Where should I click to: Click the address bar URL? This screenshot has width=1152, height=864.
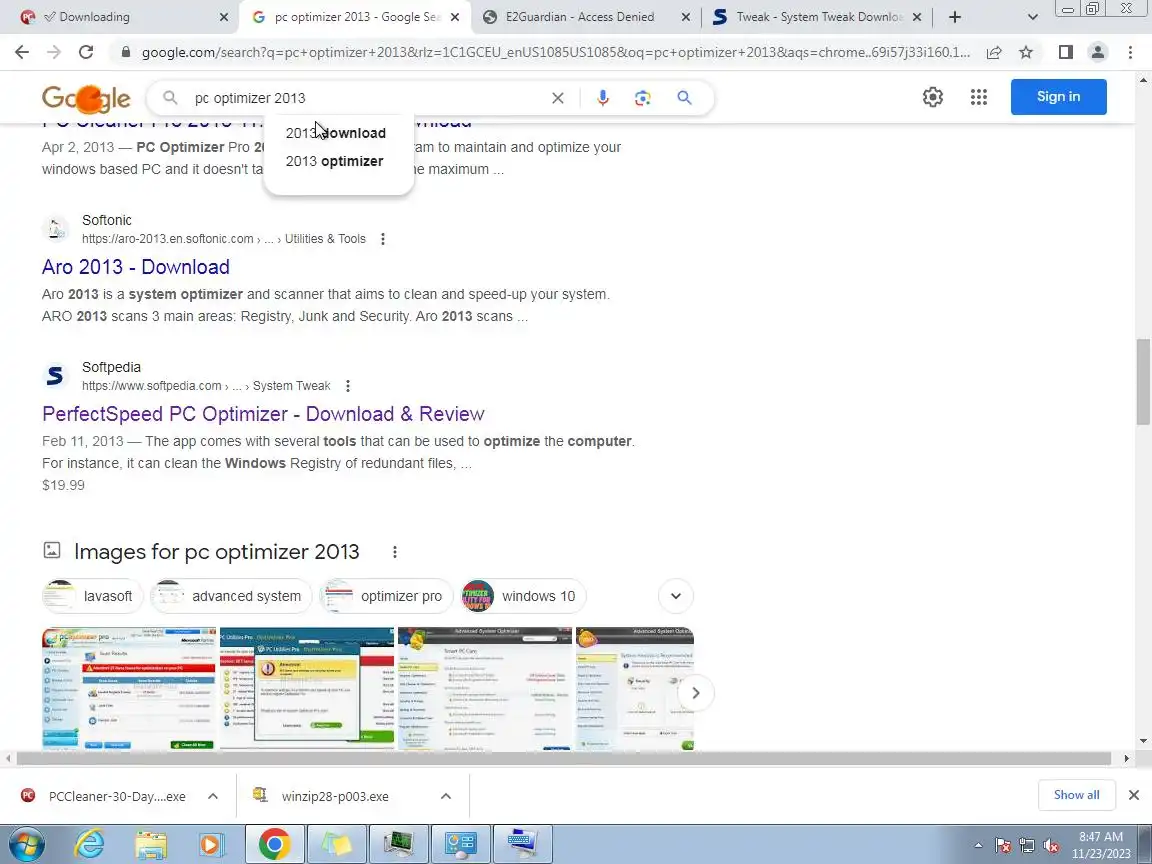pos(555,52)
